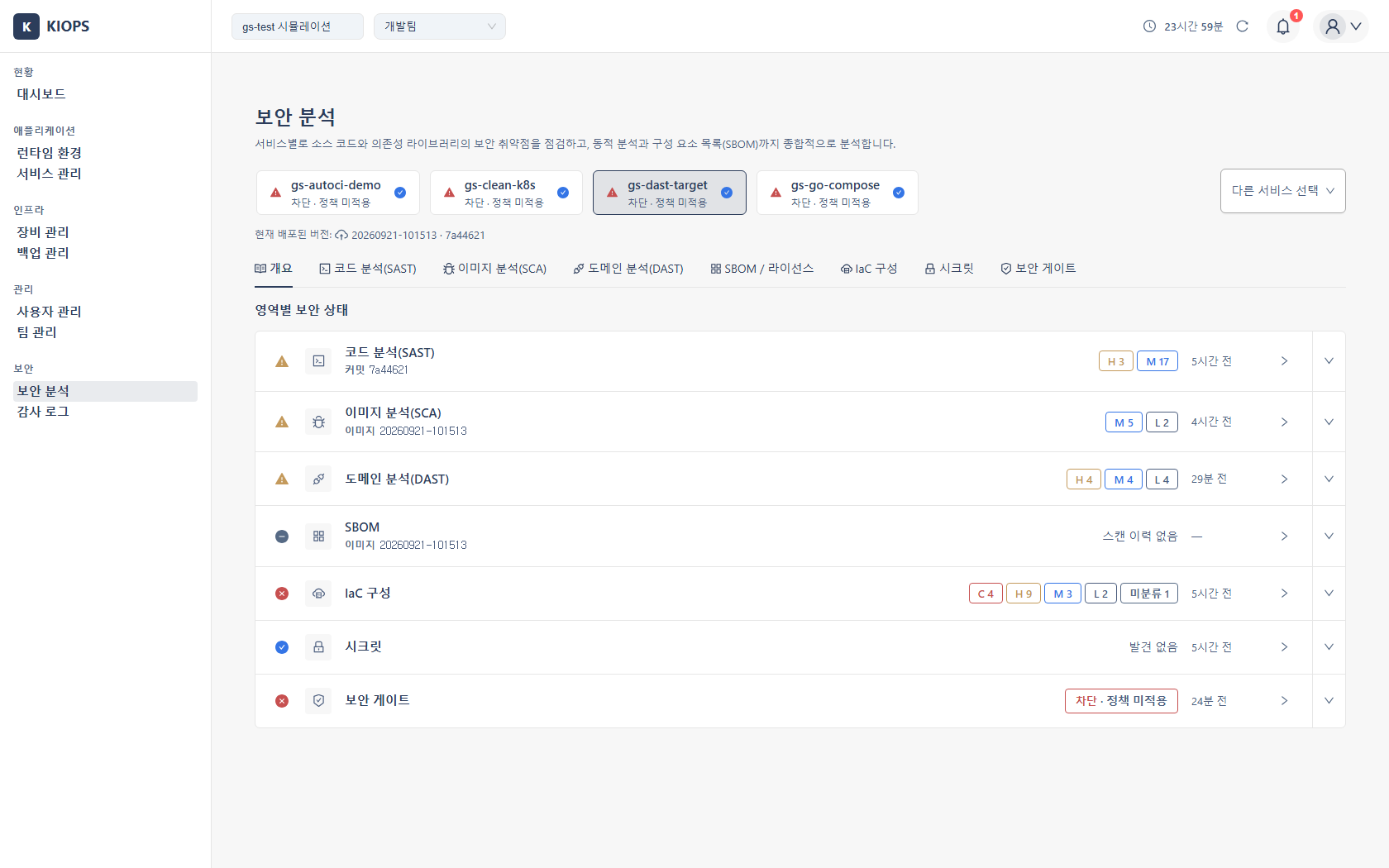1389x868 pixels.
Task: Click the 차단 · 정책 미적용 badge on 보안 게이트 row
Action: point(1121,701)
